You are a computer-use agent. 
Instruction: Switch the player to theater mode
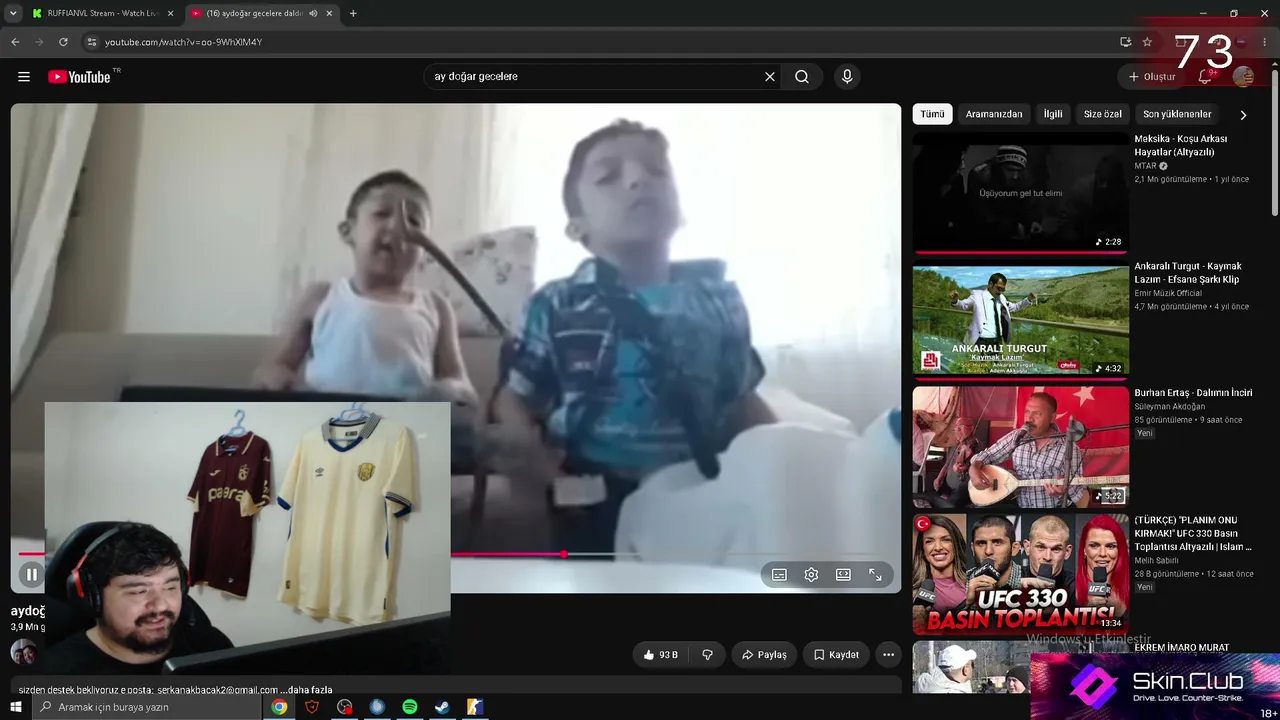pos(843,575)
